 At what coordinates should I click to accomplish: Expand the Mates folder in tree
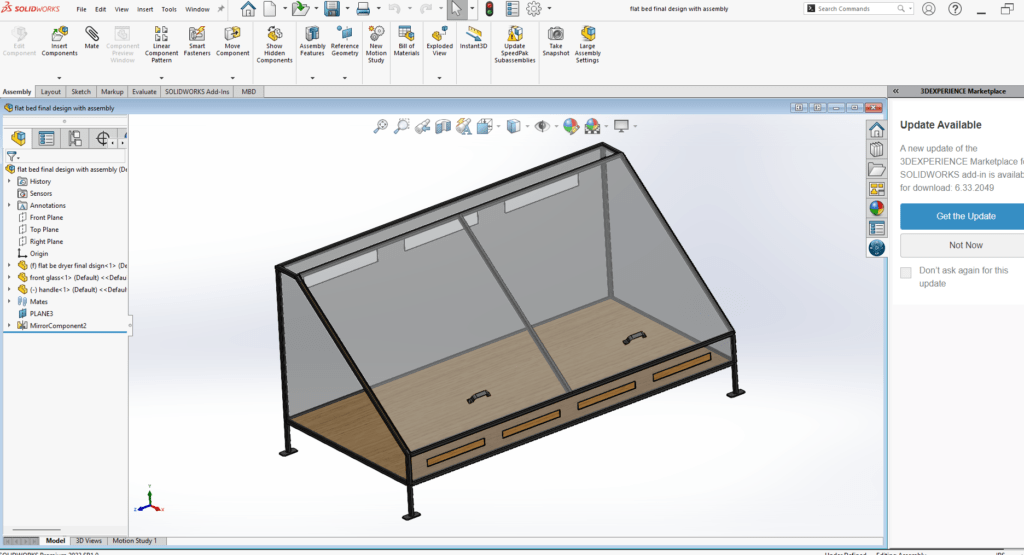coord(9,301)
